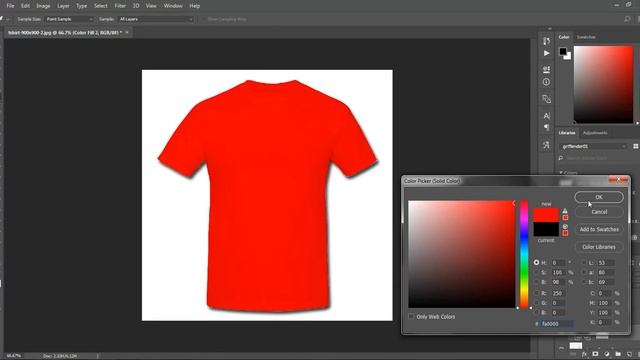Select the H (hue) radio button
Screen dimensions: 640x360
tap(536, 263)
